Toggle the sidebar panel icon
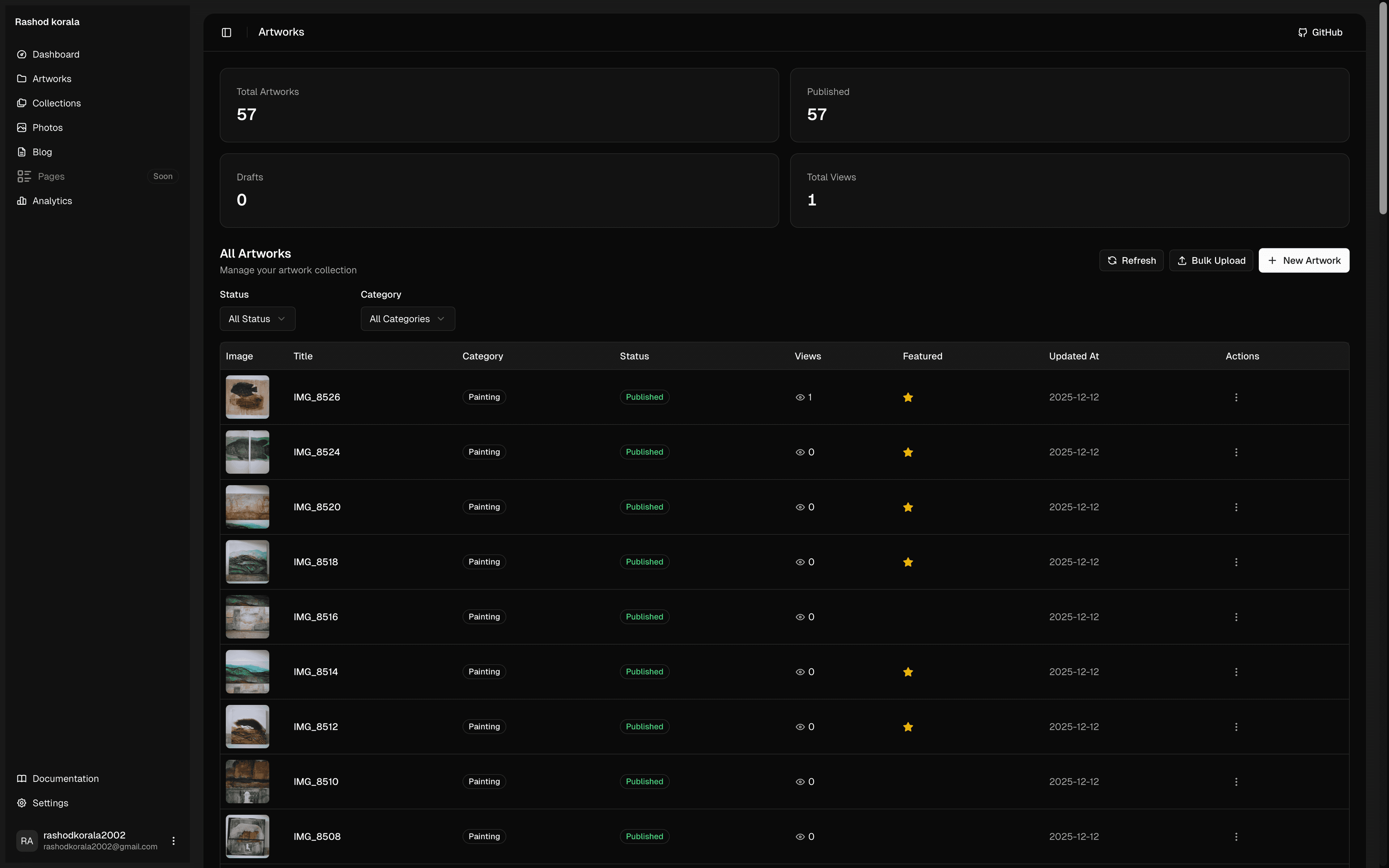This screenshot has height=868, width=1389. coord(226,33)
